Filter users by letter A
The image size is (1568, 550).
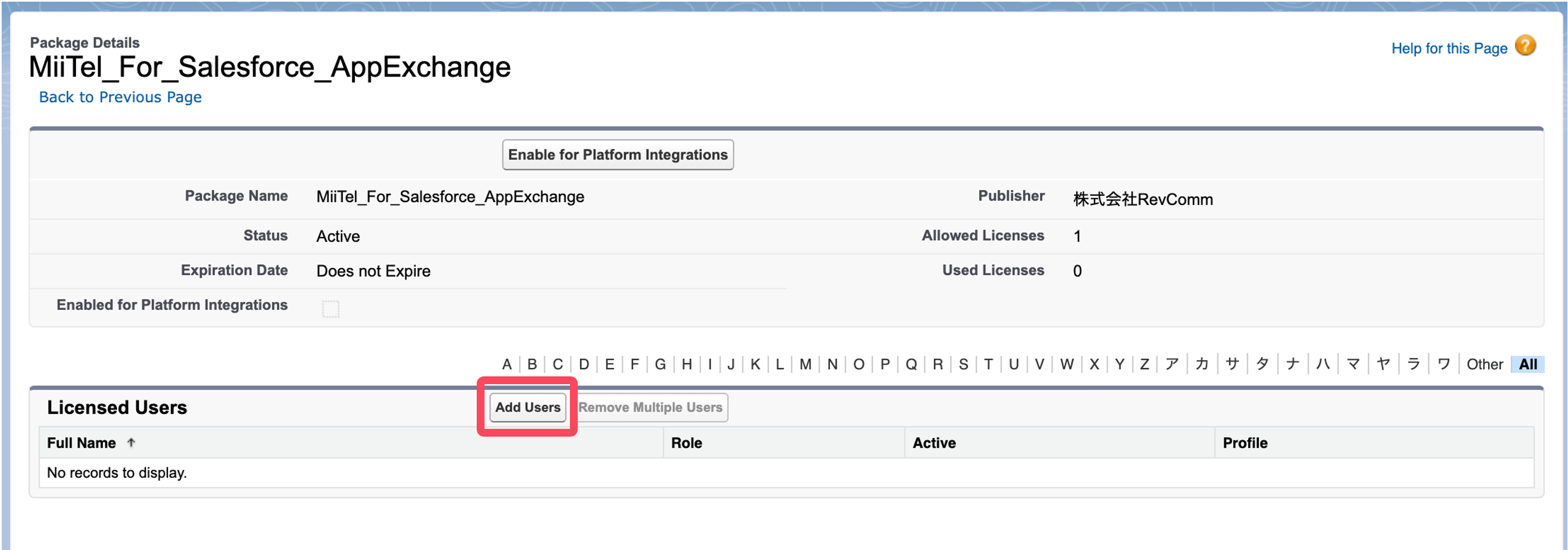pyautogui.click(x=506, y=364)
